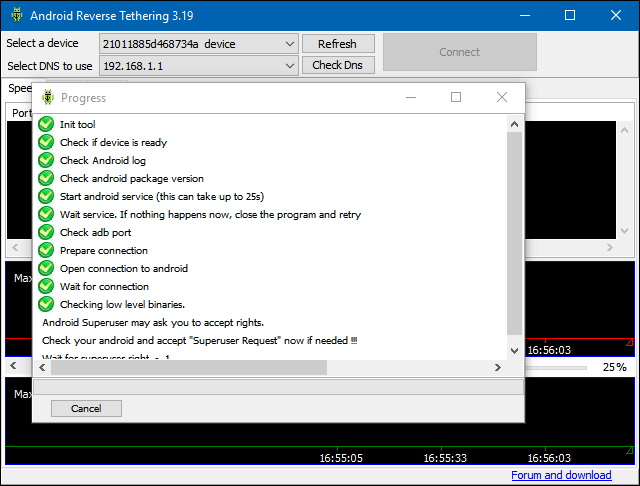Click 'Wait for connection' step text
Image resolution: width=640 pixels, height=486 pixels.
104,286
